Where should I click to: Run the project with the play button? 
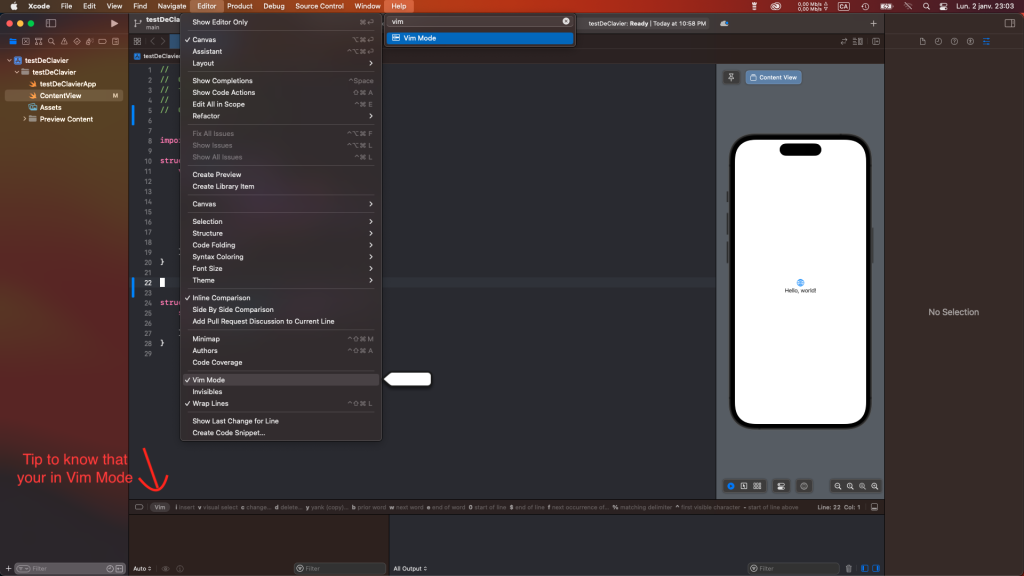point(114,24)
